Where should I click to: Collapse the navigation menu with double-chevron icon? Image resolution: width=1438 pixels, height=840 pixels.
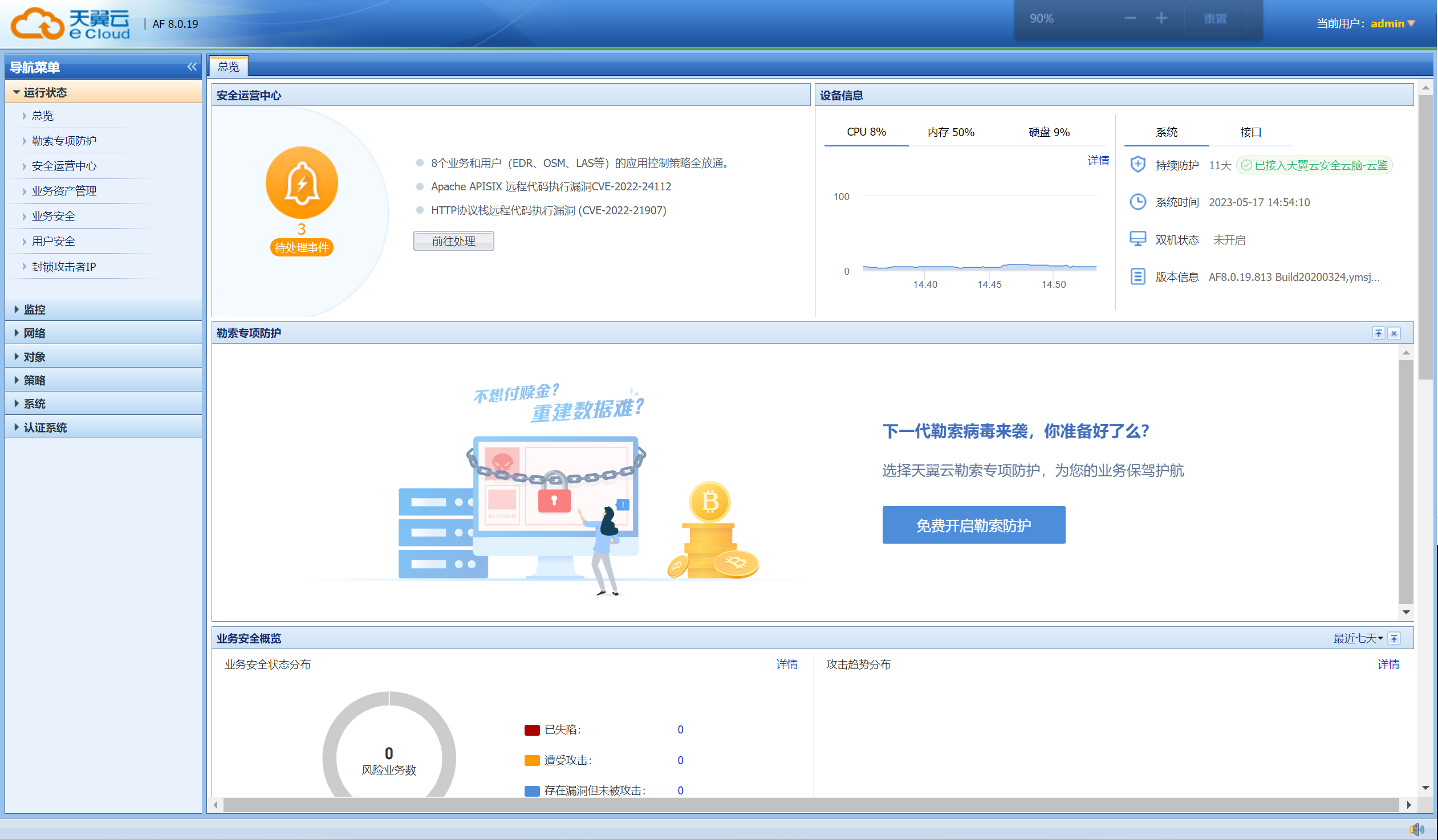(x=192, y=67)
